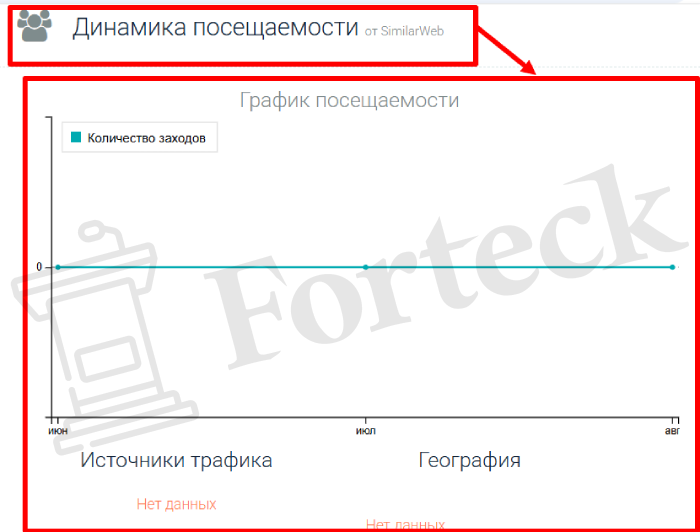Click the "График посещаемости" chart title

coord(350,100)
